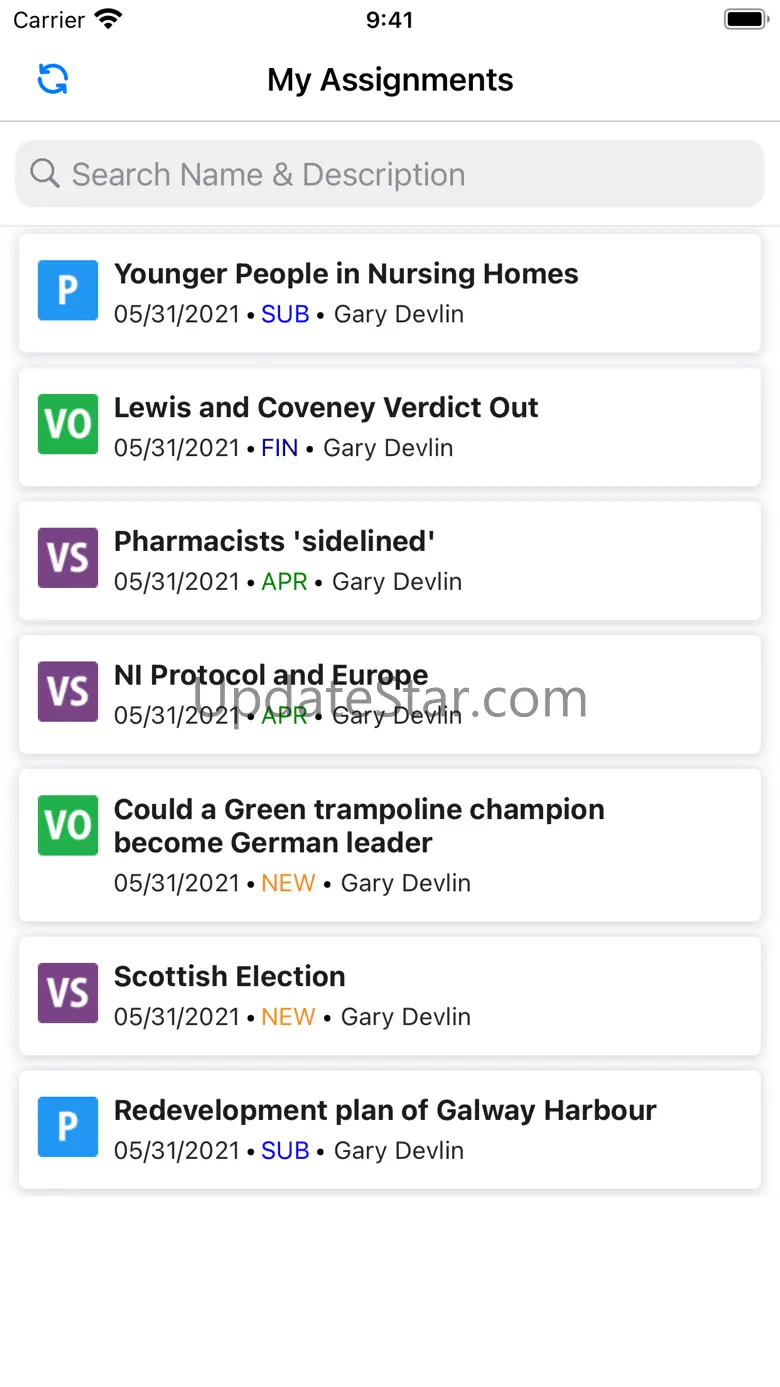The image size is (780, 1387).
Task: Tap the purple VS icon for Pharmacists 'sidelined'
Action: coord(68,558)
